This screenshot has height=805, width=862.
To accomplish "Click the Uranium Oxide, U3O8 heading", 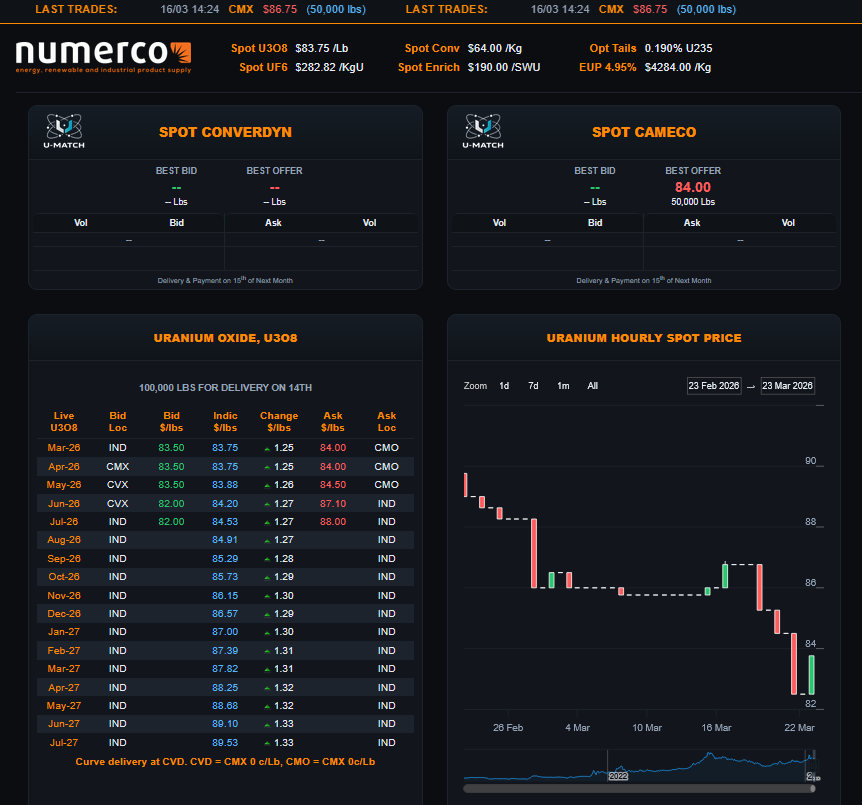I will click(x=225, y=338).
